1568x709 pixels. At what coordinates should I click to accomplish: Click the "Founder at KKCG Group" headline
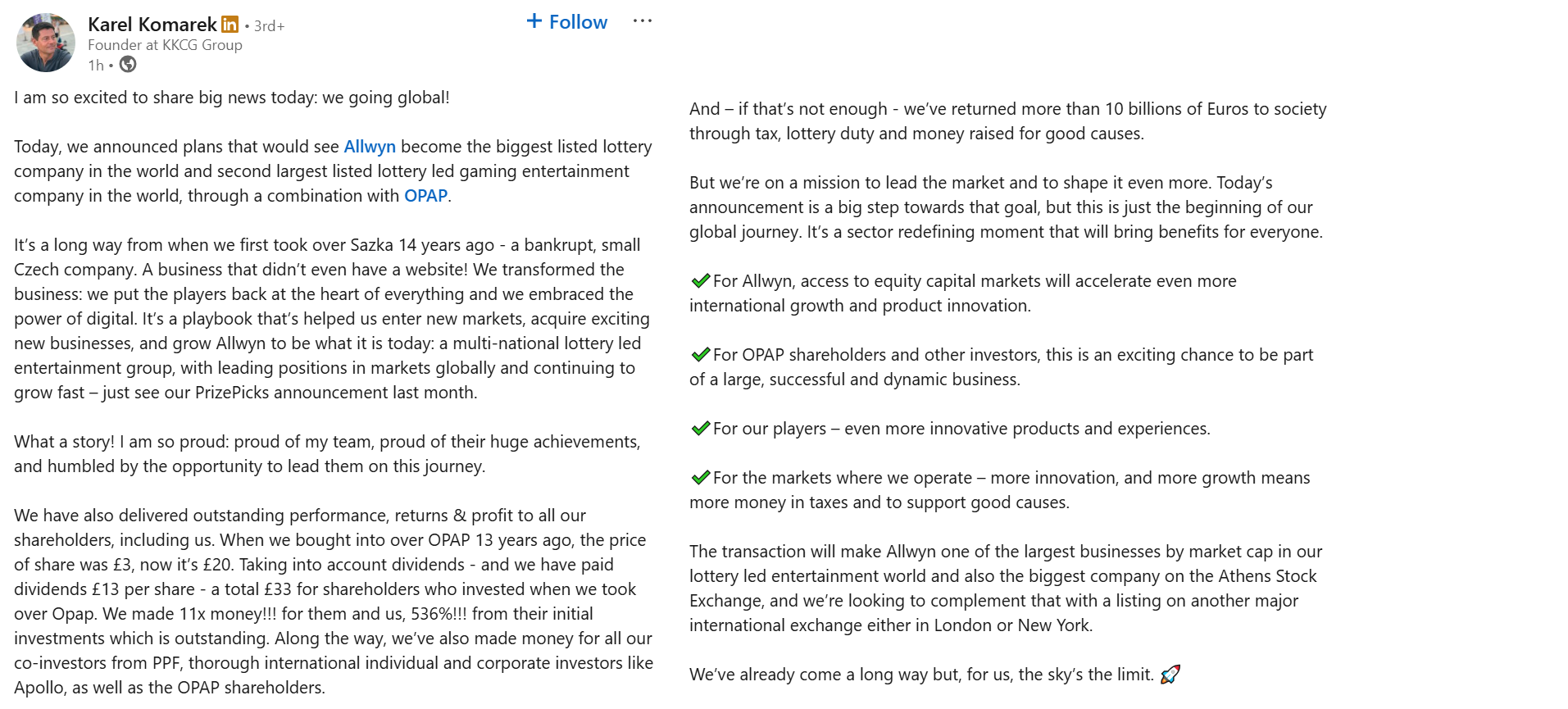click(165, 45)
